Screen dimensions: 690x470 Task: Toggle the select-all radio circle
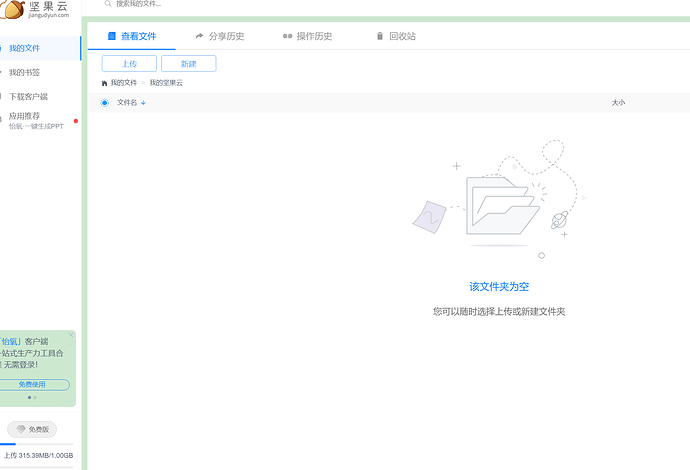pos(104,103)
